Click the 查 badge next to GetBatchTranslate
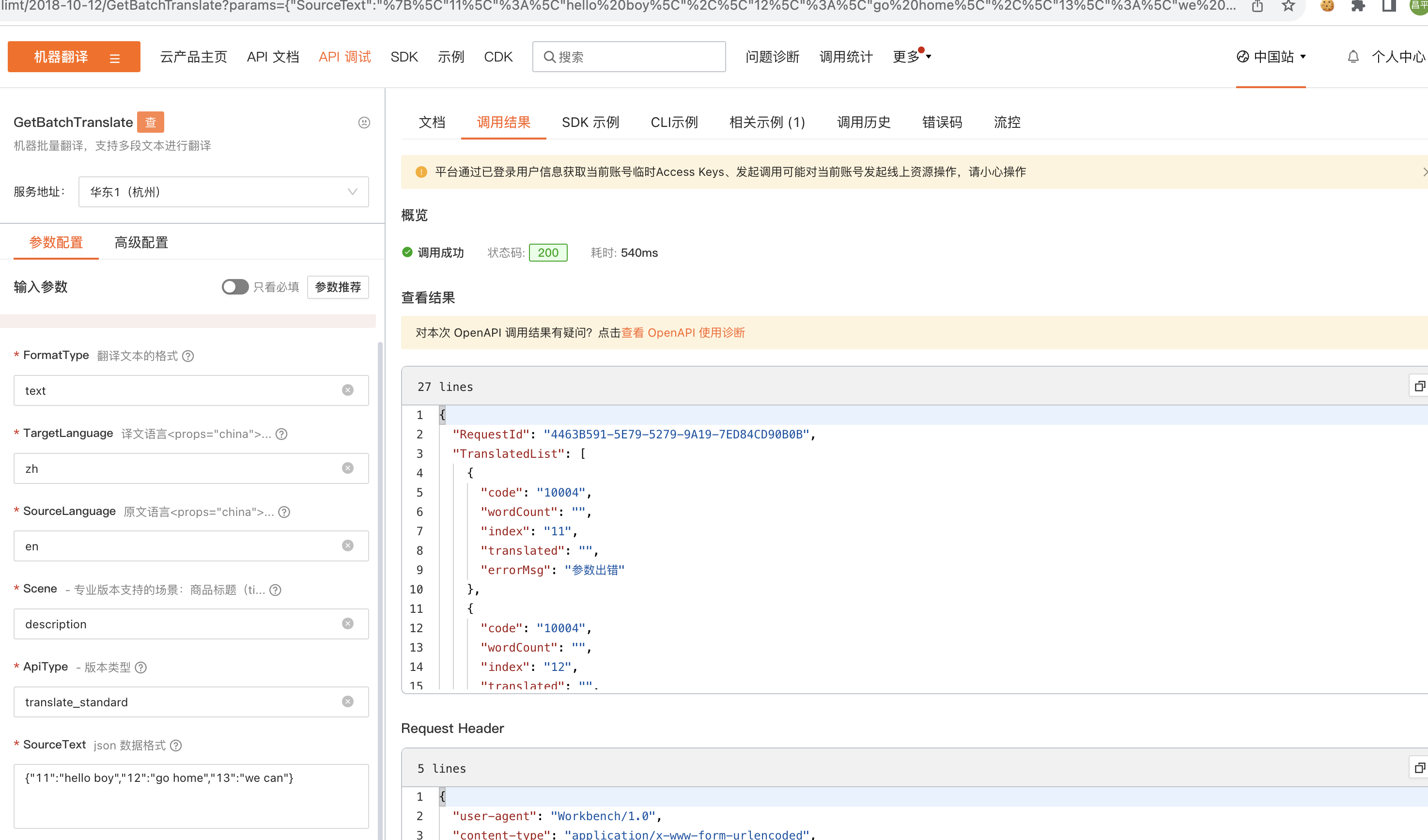Image resolution: width=1428 pixels, height=840 pixels. coord(151,122)
